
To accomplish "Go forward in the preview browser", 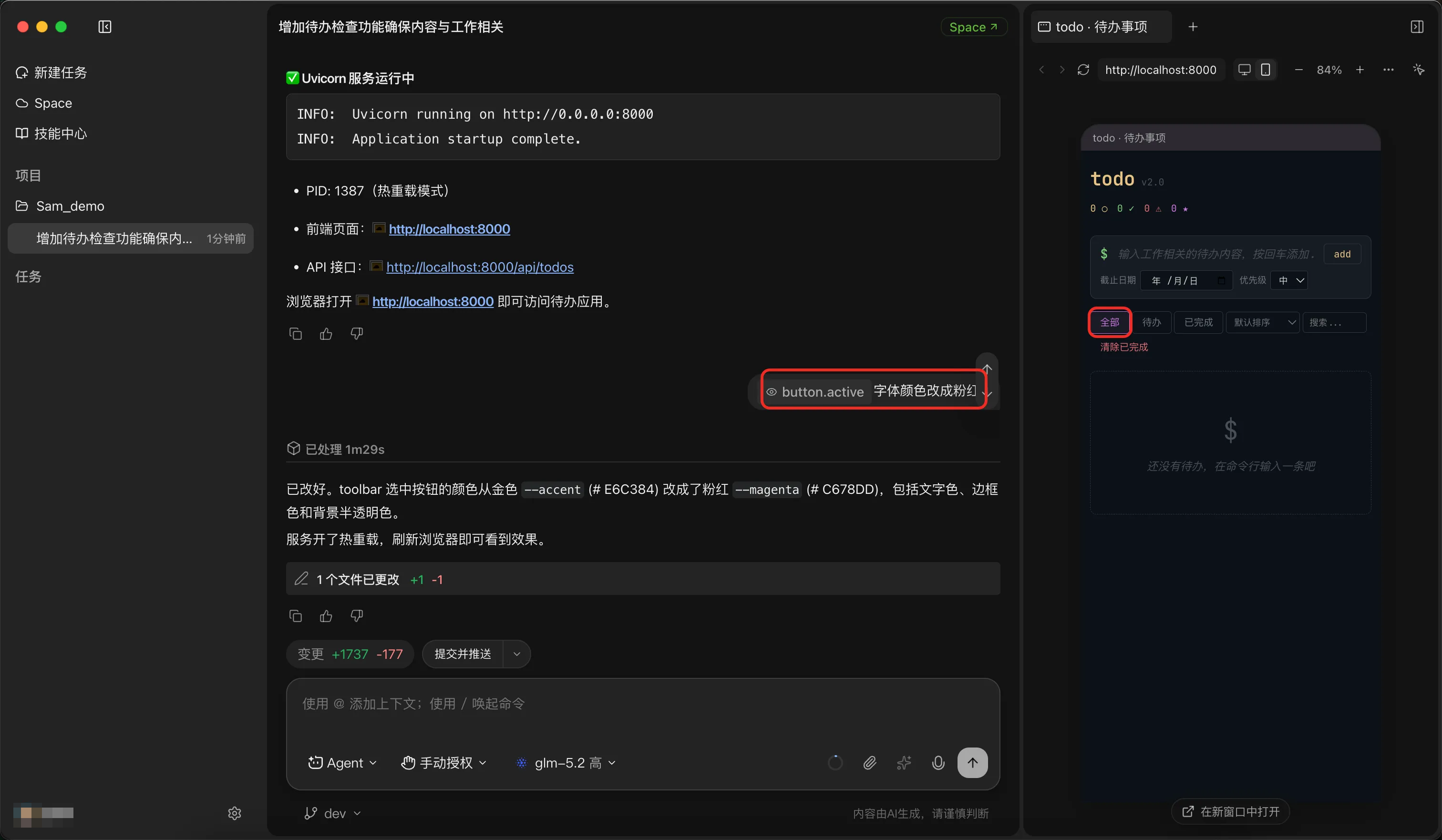I will 1062,70.
